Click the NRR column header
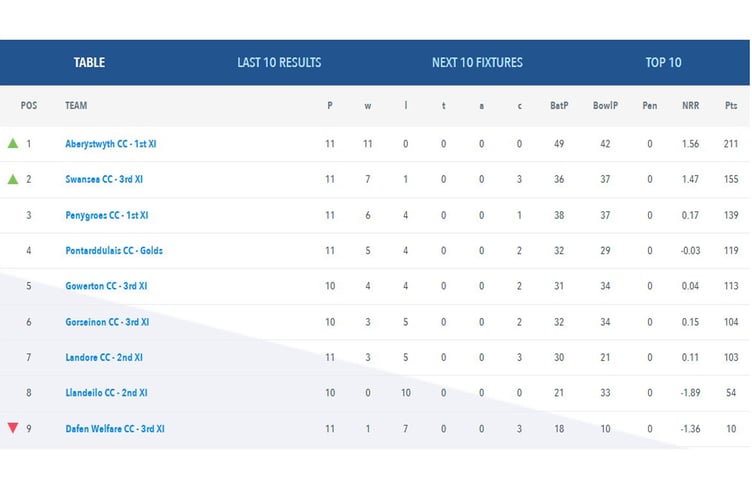752x501 pixels. pyautogui.click(x=690, y=106)
